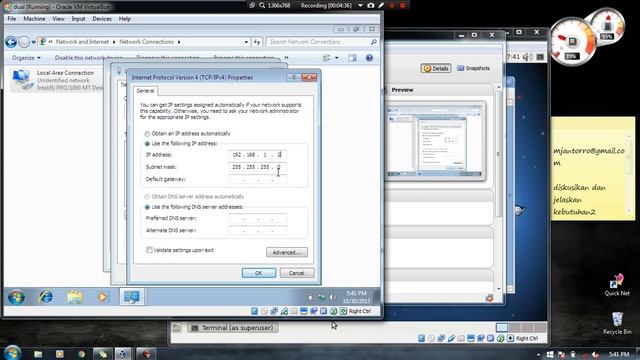Open the VirtualBox View menu

(58, 19)
